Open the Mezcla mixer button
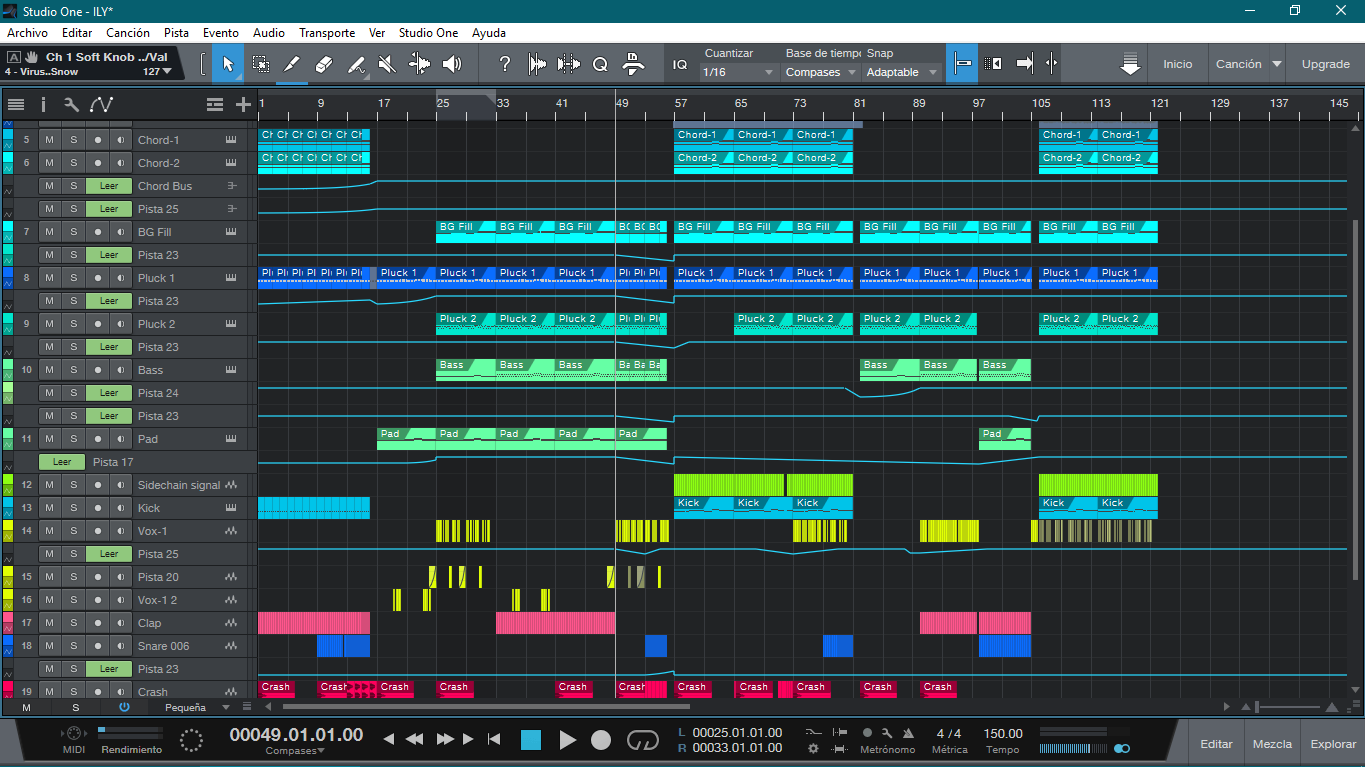Viewport: 1365px width, 767px height. pyautogui.click(x=1273, y=744)
